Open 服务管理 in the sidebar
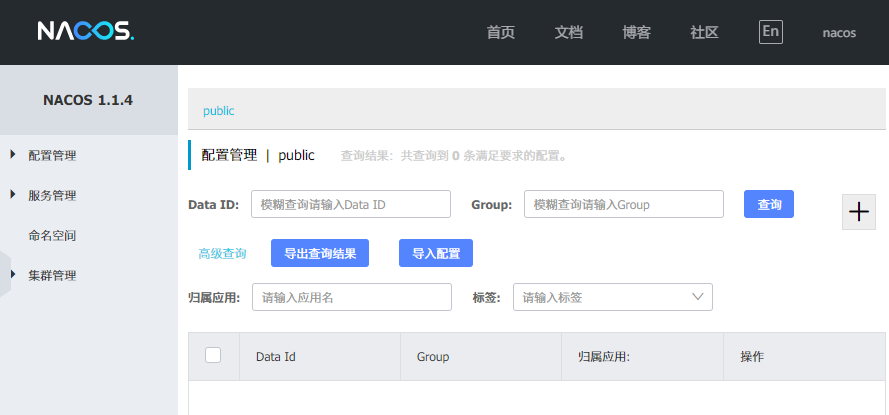889x415 pixels. [x=52, y=196]
